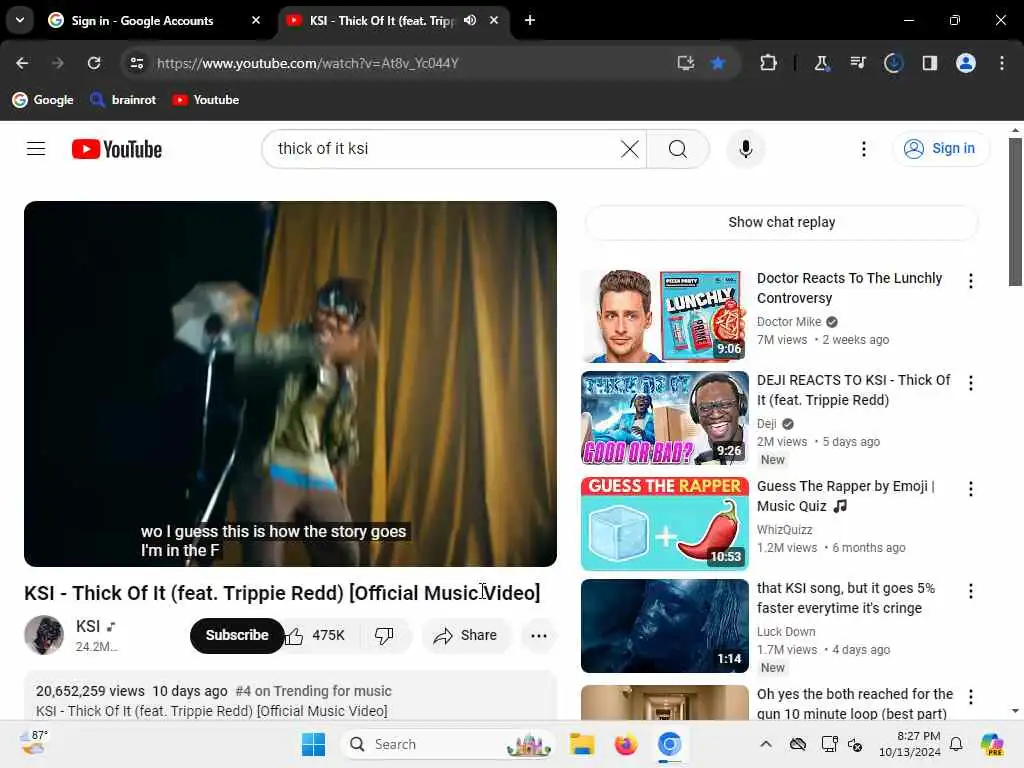Open Chrome three-dot menu
The image size is (1024, 768).
1002,63
